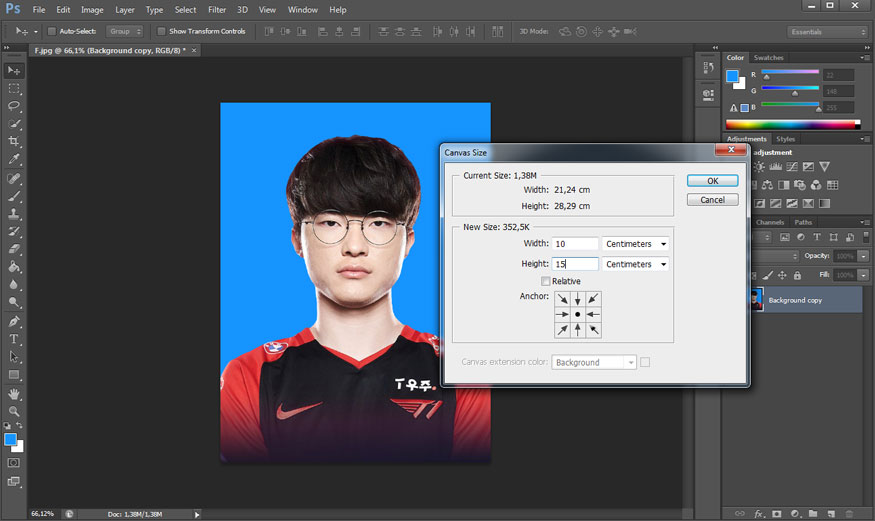The height and width of the screenshot is (521, 875).
Task: Open Height units Centimeters dropdown
Action: [635, 264]
